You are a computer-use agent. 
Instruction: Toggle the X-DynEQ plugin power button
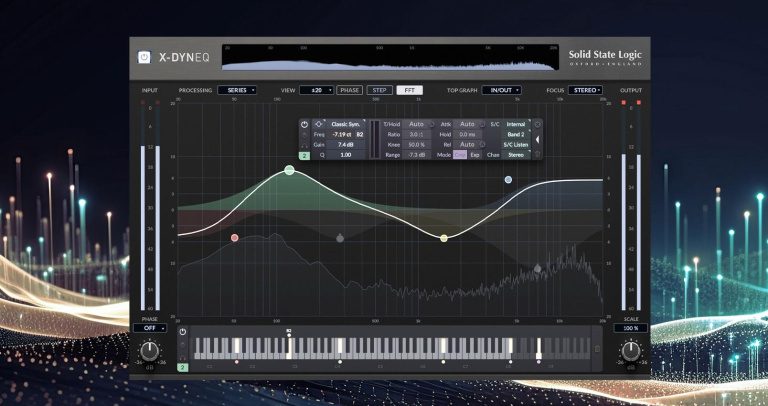(144, 57)
